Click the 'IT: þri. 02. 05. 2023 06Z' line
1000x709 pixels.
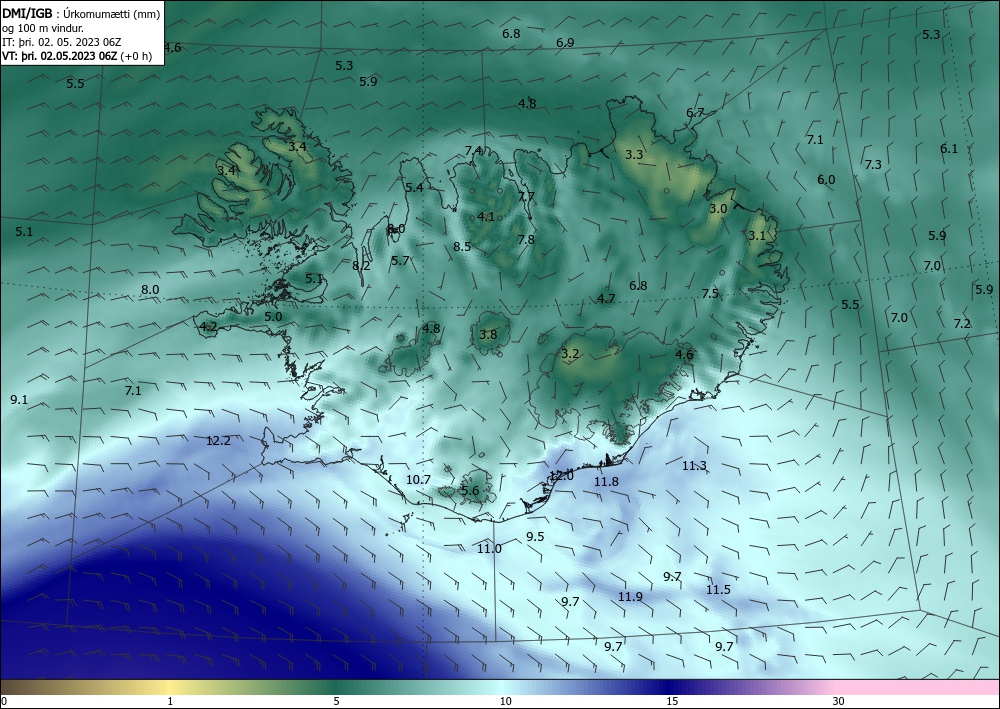(62, 42)
